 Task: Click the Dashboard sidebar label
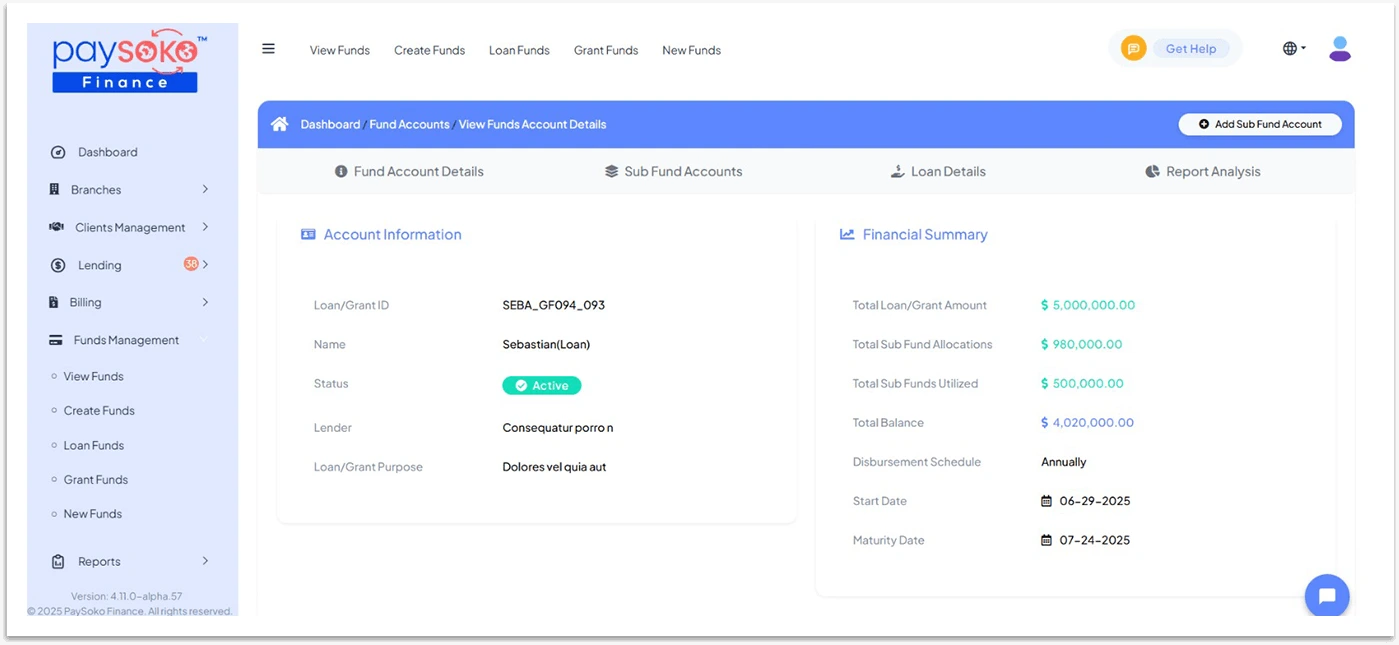click(108, 152)
